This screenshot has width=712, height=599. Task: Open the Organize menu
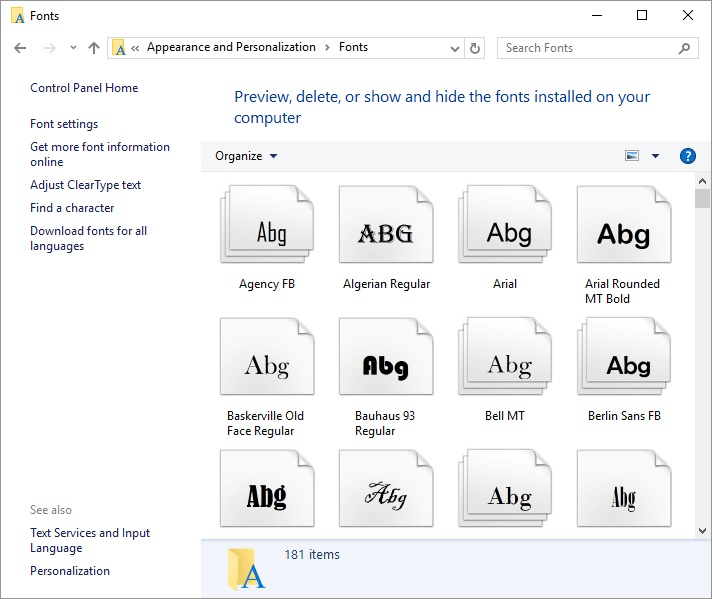pyautogui.click(x=246, y=156)
